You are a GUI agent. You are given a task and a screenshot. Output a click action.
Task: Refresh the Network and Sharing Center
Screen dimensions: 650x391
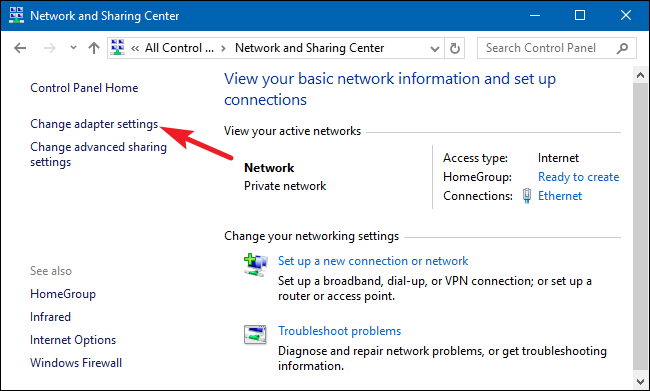pos(455,49)
